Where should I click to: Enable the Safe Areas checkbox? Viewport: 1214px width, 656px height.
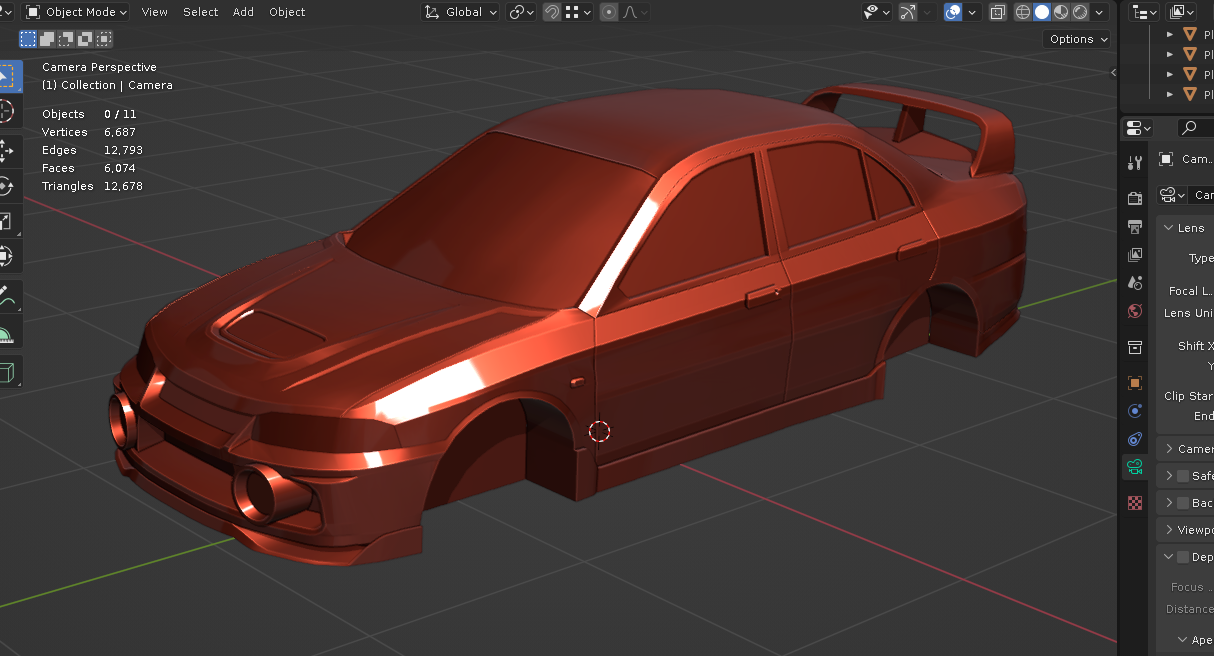click(1183, 476)
